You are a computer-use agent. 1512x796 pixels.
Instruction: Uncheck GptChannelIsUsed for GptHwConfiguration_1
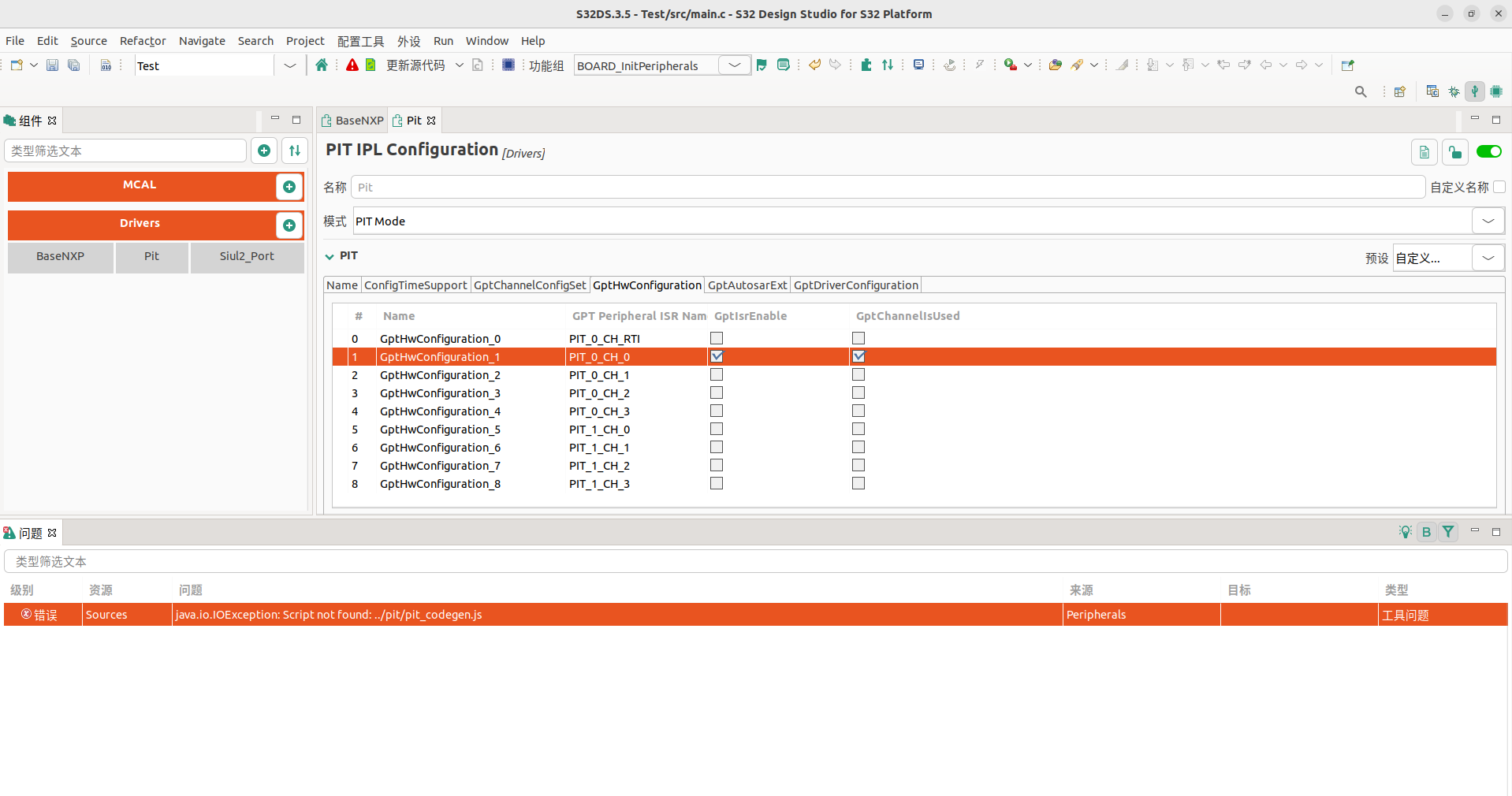pyautogui.click(x=858, y=356)
